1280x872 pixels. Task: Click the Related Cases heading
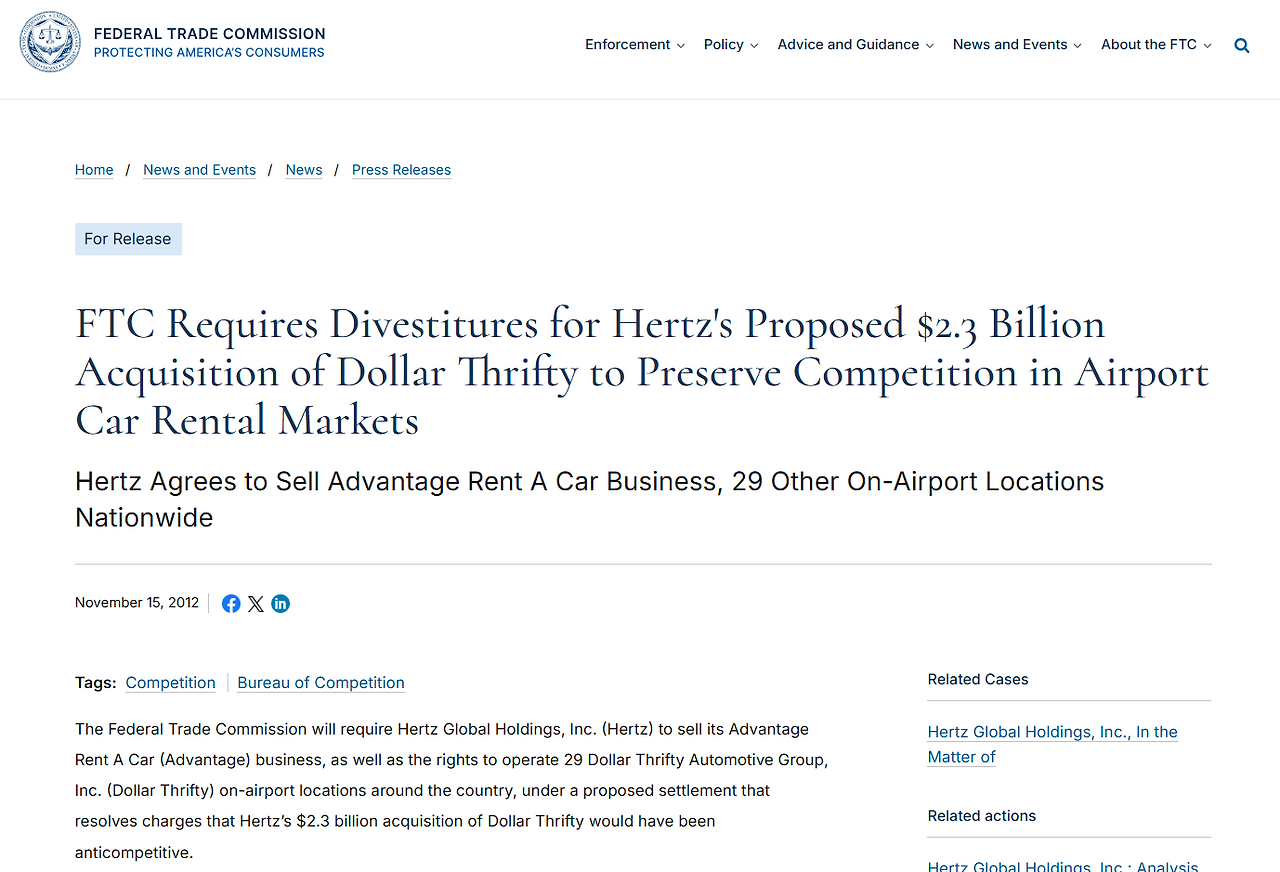(x=978, y=679)
